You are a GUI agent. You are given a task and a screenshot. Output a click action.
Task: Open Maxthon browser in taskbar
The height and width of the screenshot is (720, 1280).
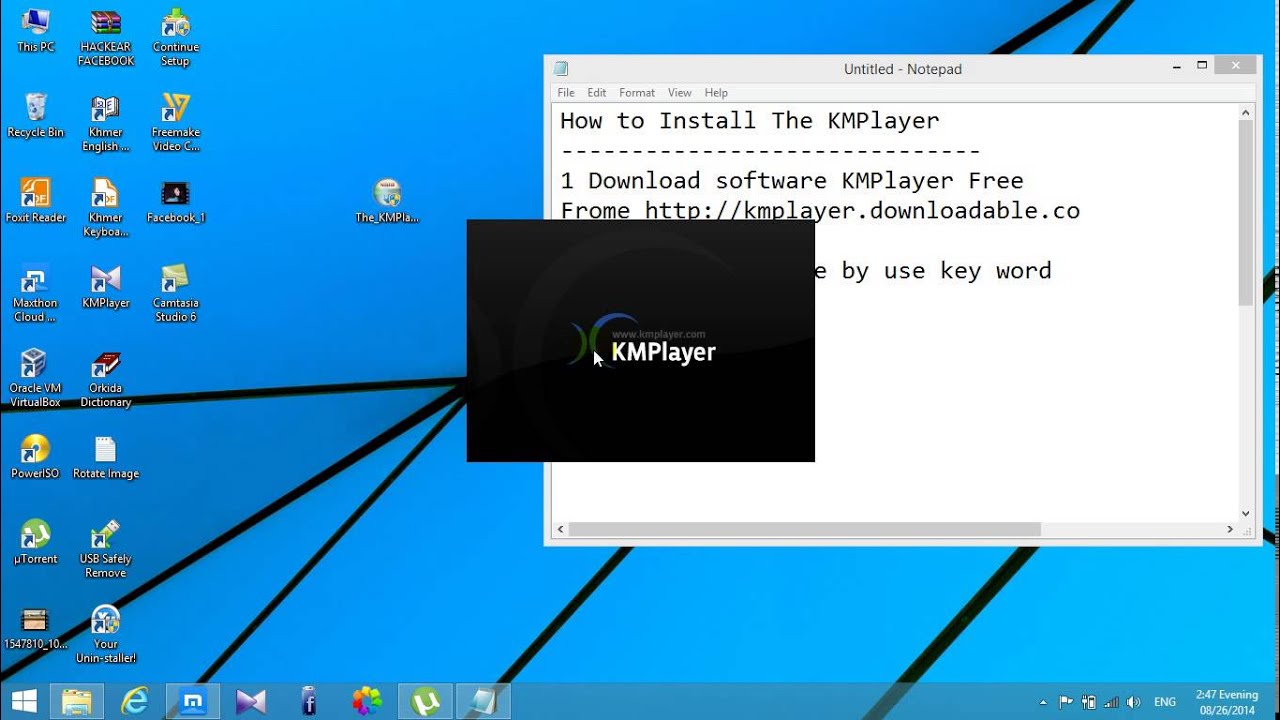click(193, 701)
